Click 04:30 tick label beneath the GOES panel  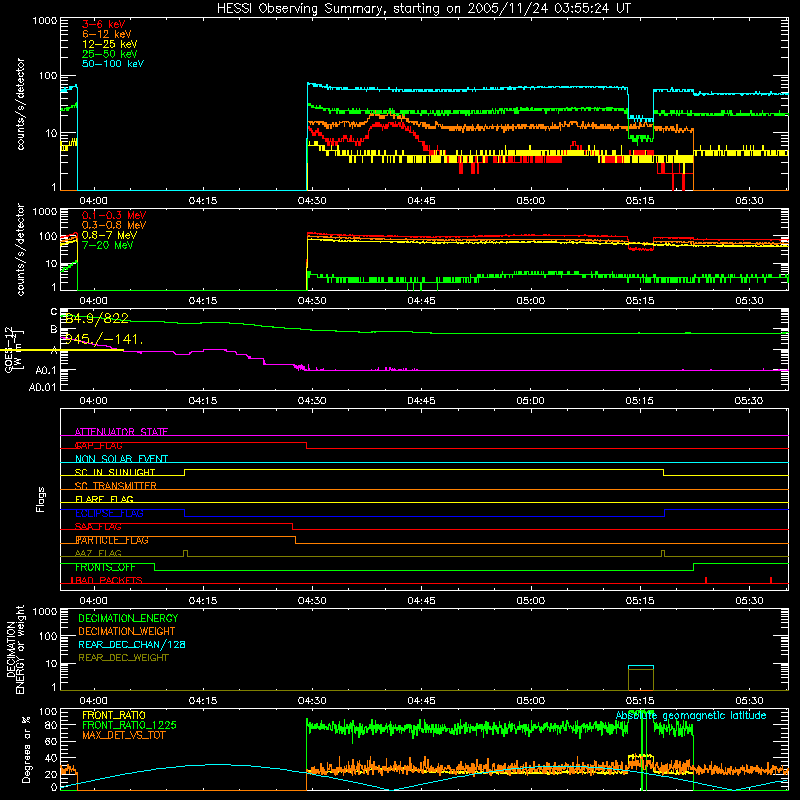[x=312, y=401]
